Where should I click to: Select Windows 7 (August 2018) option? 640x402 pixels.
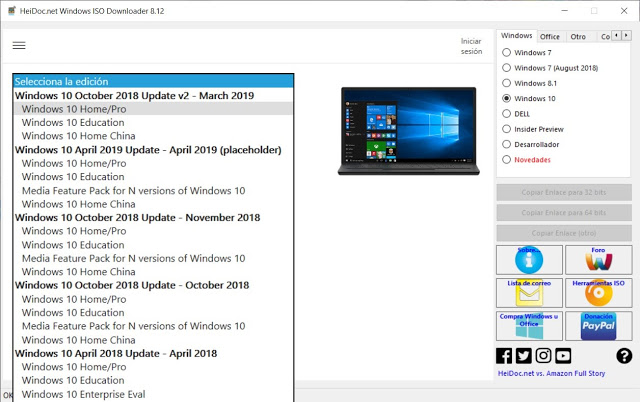tap(507, 68)
